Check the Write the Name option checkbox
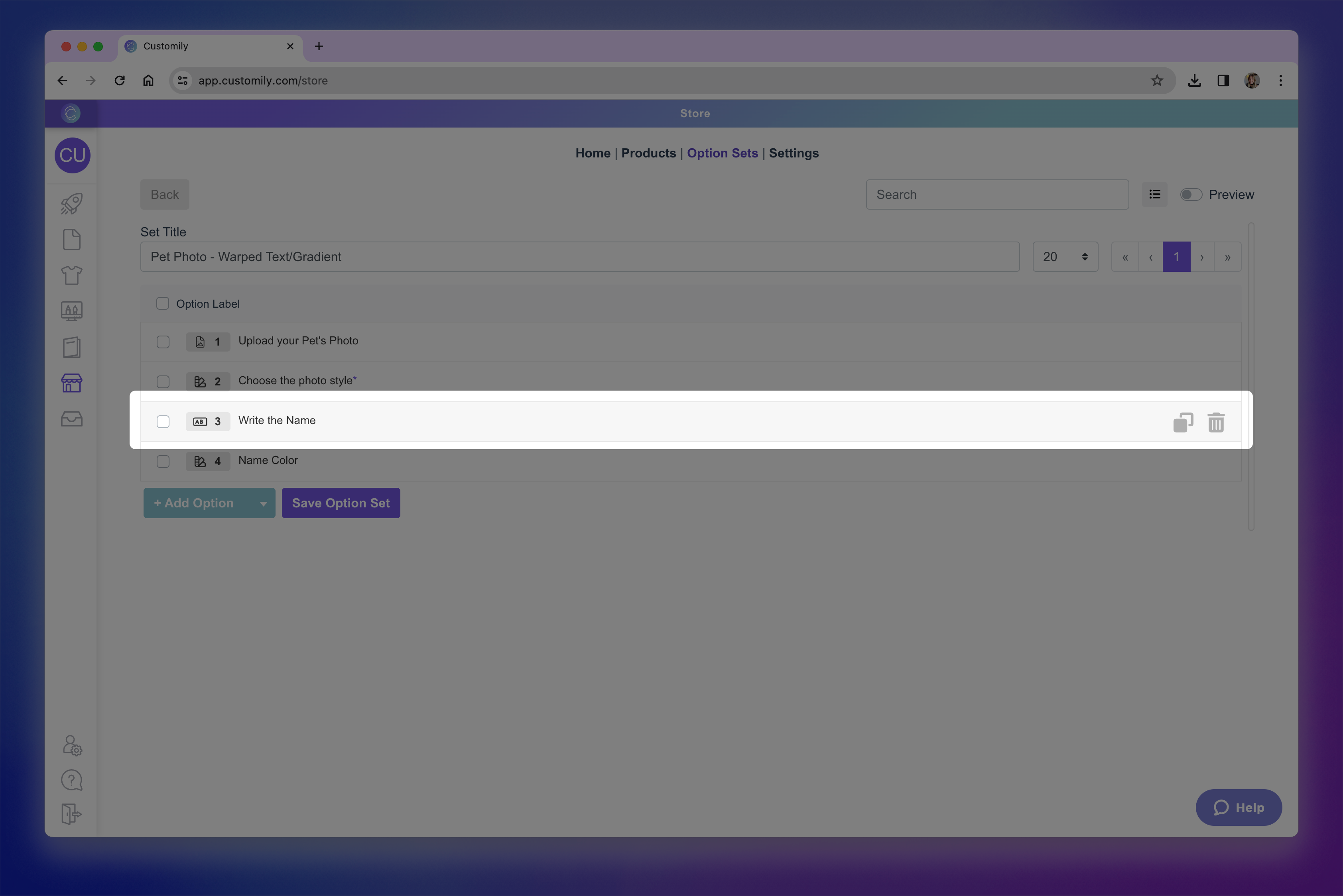The image size is (1343, 896). click(x=163, y=421)
